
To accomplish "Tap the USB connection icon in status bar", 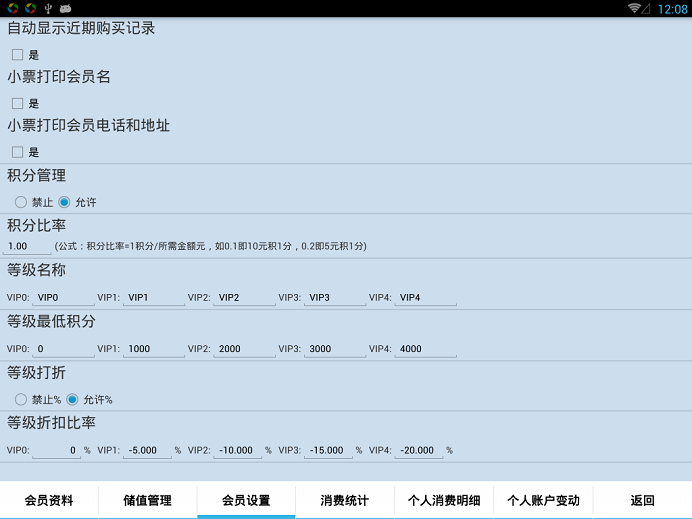I will coord(47,8).
